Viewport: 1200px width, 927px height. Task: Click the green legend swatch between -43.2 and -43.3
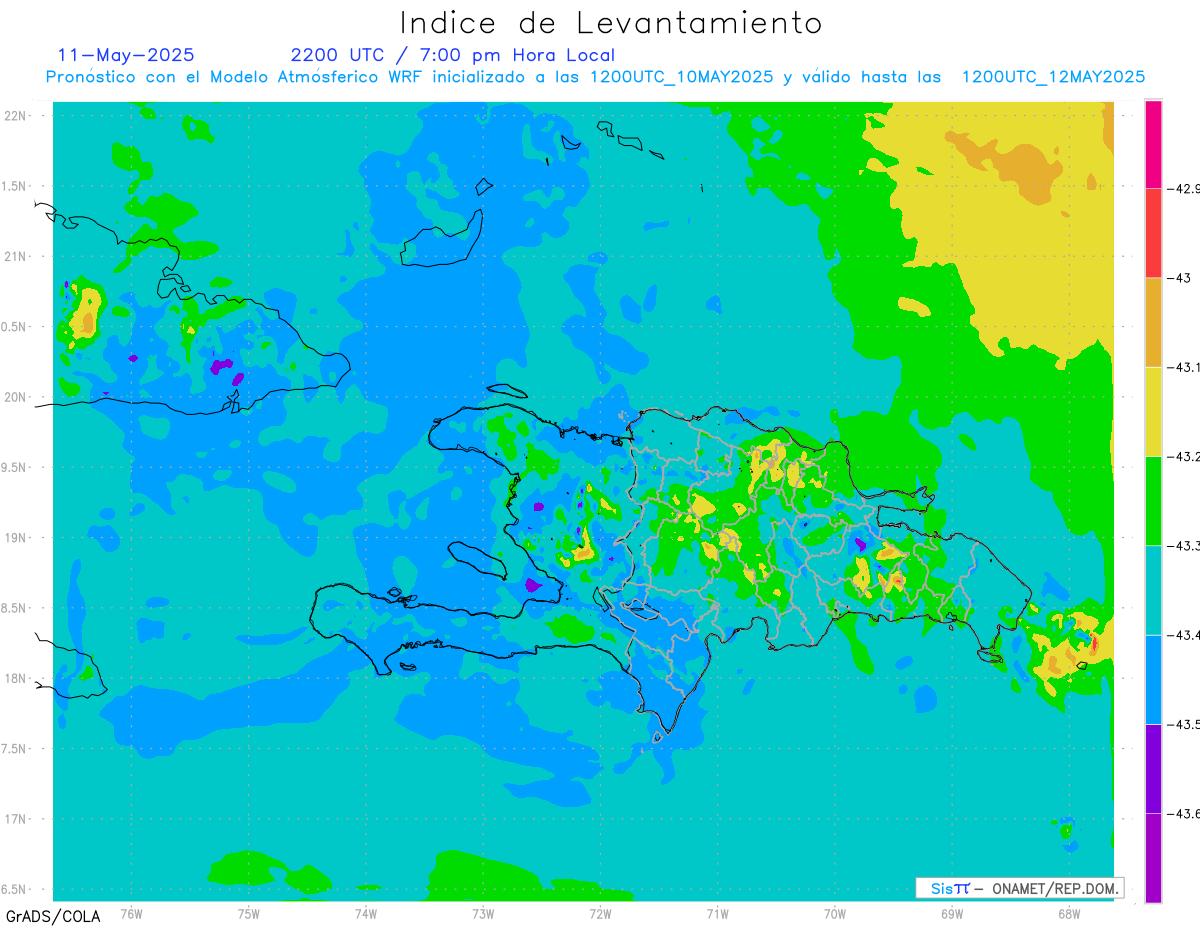coord(1153,500)
